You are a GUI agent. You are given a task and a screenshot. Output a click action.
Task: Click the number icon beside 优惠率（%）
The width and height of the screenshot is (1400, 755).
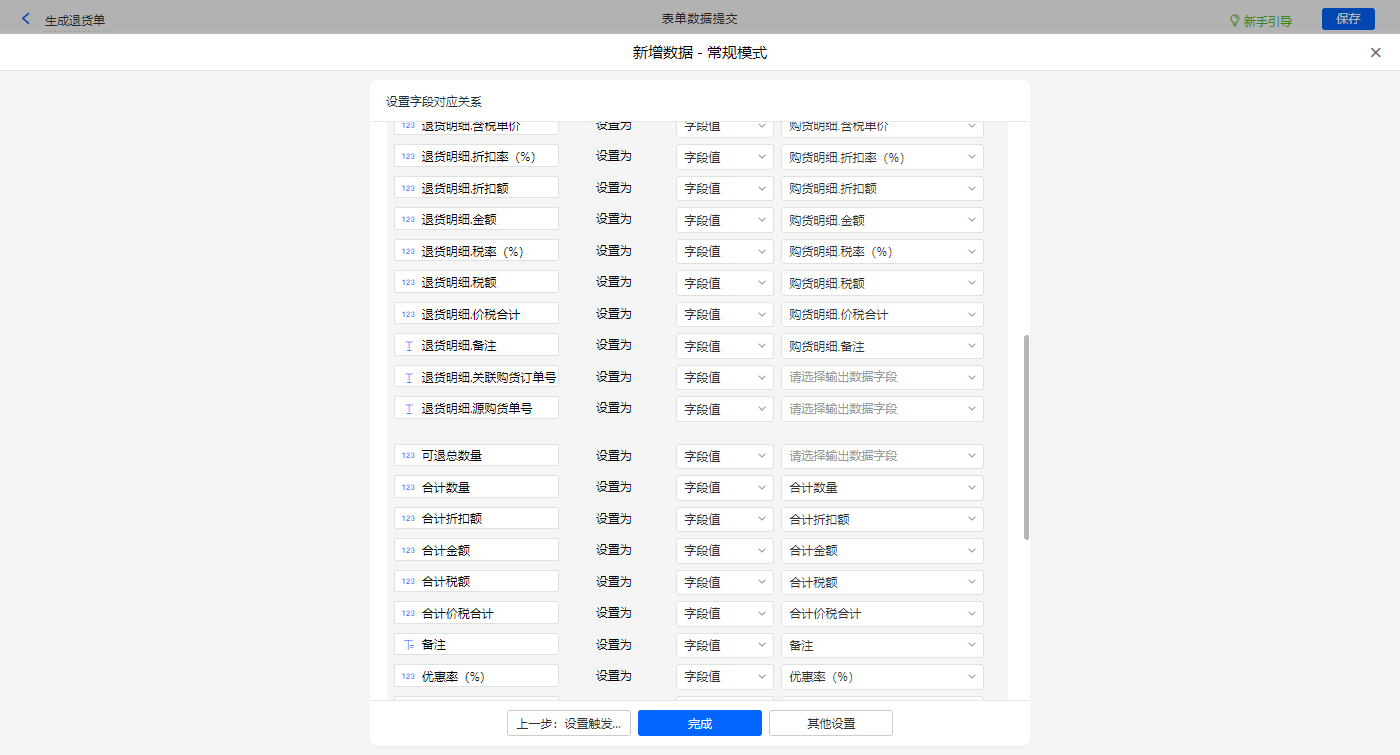pyautogui.click(x=408, y=677)
